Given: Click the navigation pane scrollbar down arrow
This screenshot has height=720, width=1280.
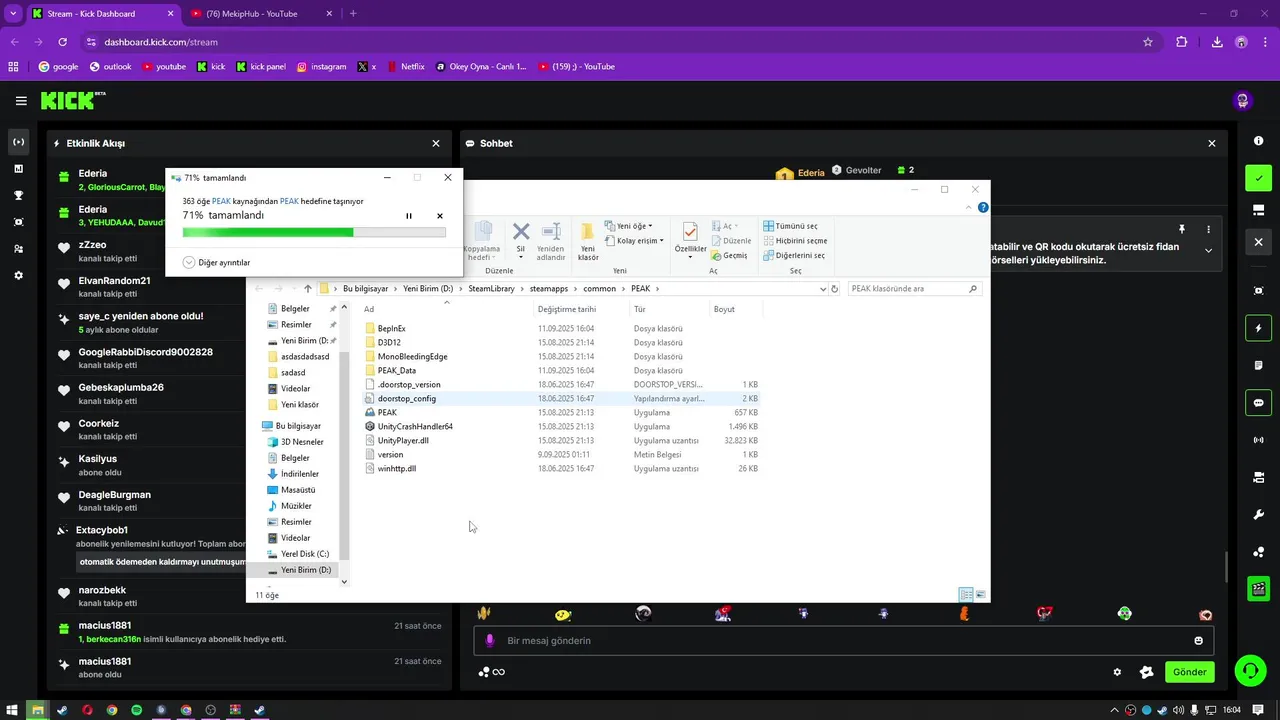Looking at the screenshot, I should click(344, 582).
